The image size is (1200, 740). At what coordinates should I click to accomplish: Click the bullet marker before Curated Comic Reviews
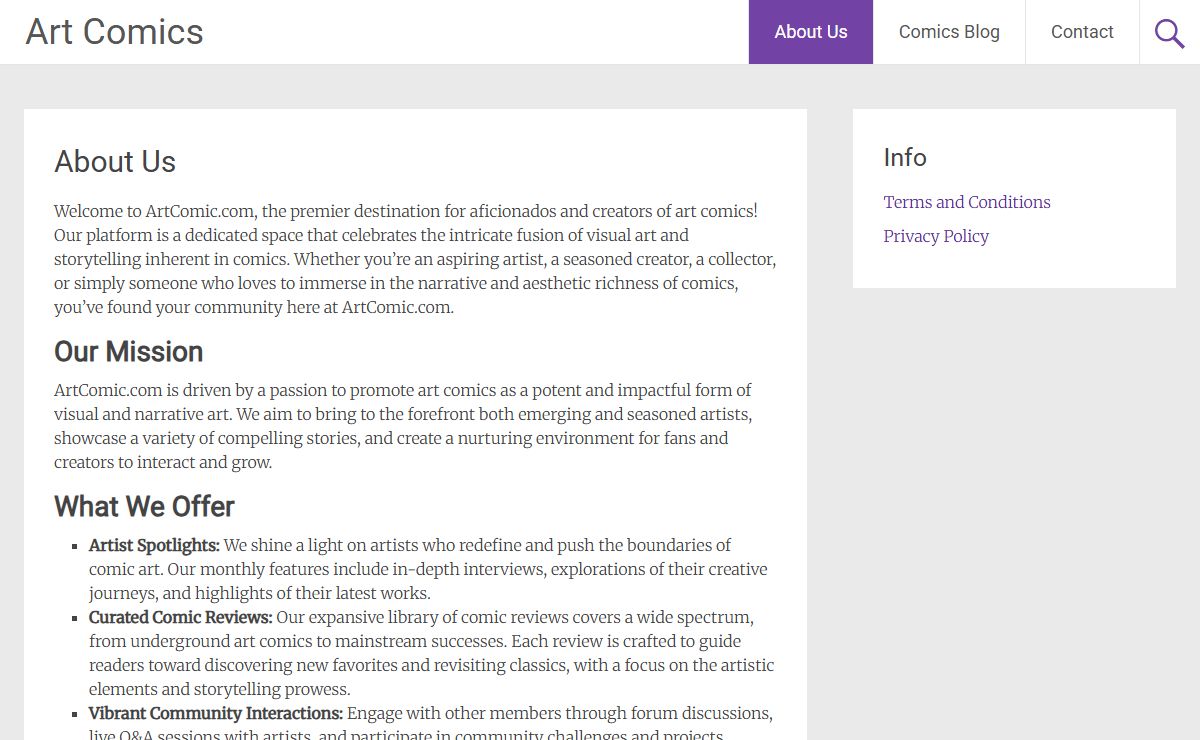tap(75, 618)
